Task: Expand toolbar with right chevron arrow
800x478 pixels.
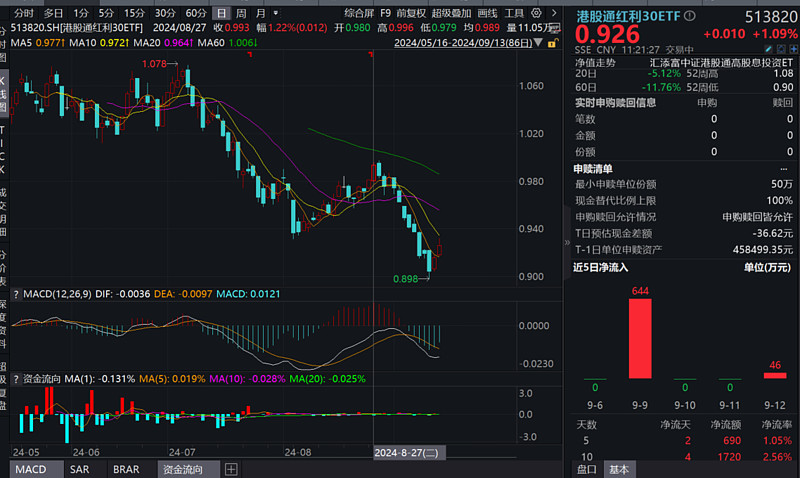Action: [x=554, y=13]
